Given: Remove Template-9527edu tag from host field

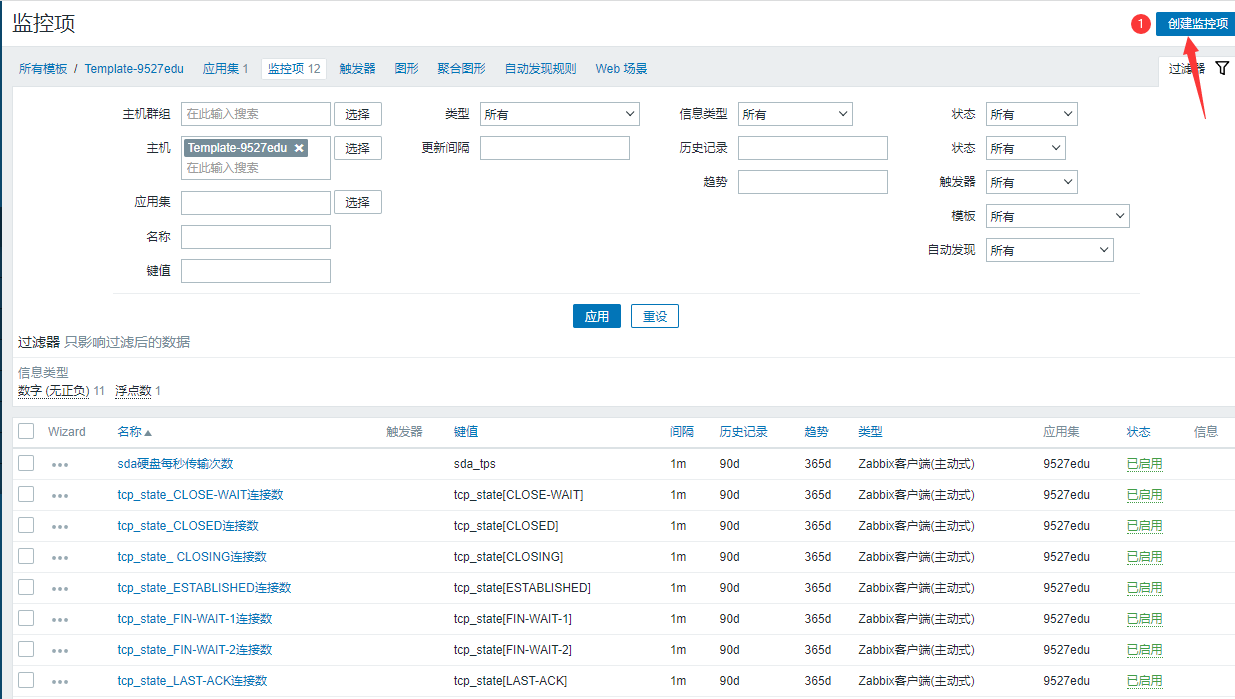Looking at the screenshot, I should (299, 148).
